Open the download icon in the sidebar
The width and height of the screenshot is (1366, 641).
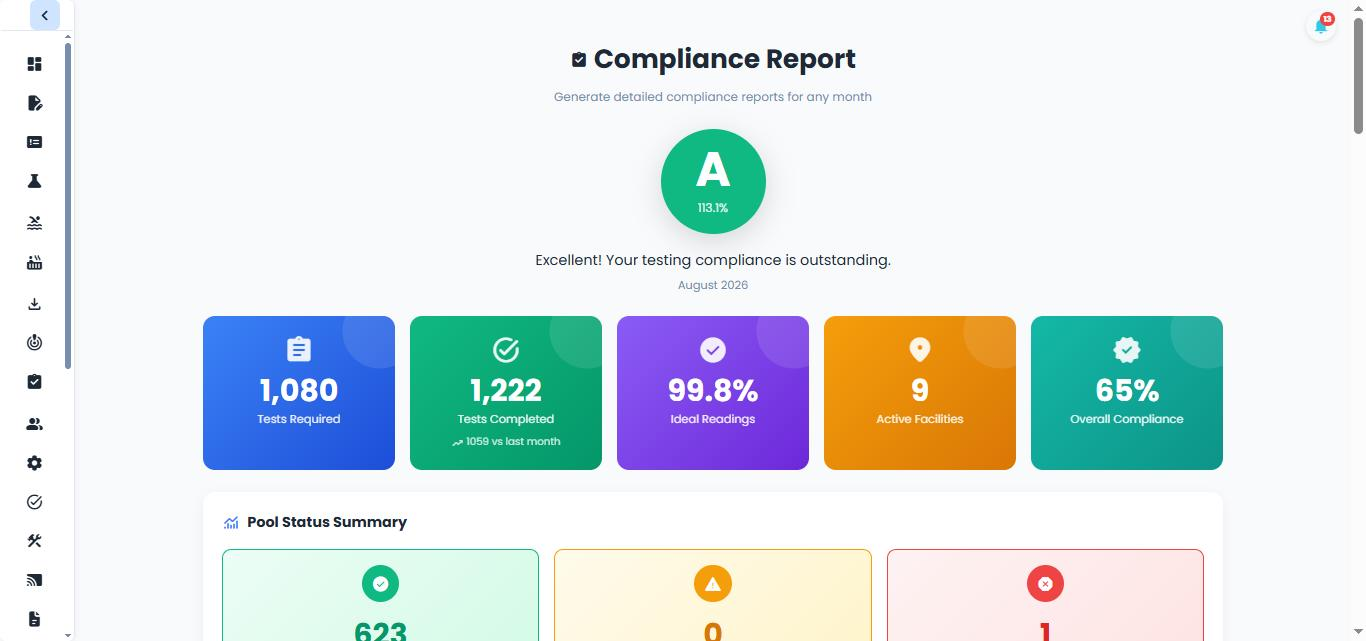(x=34, y=304)
